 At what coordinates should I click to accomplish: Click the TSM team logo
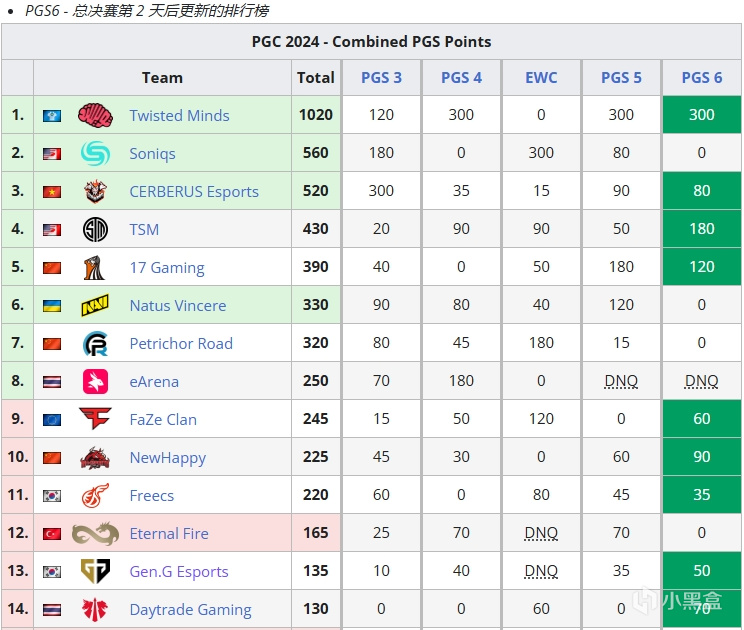tap(95, 229)
